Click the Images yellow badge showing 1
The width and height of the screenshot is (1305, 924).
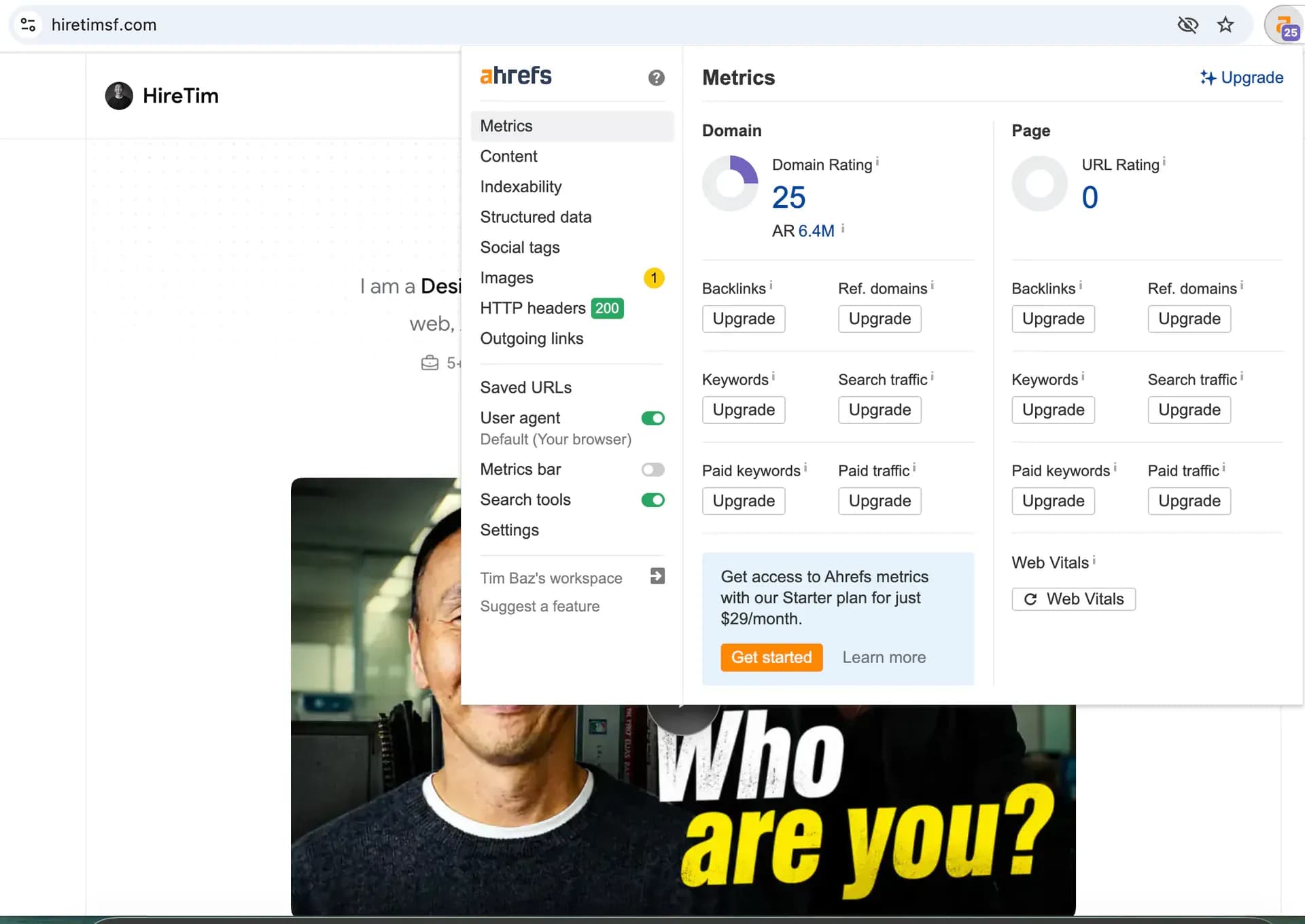653,278
